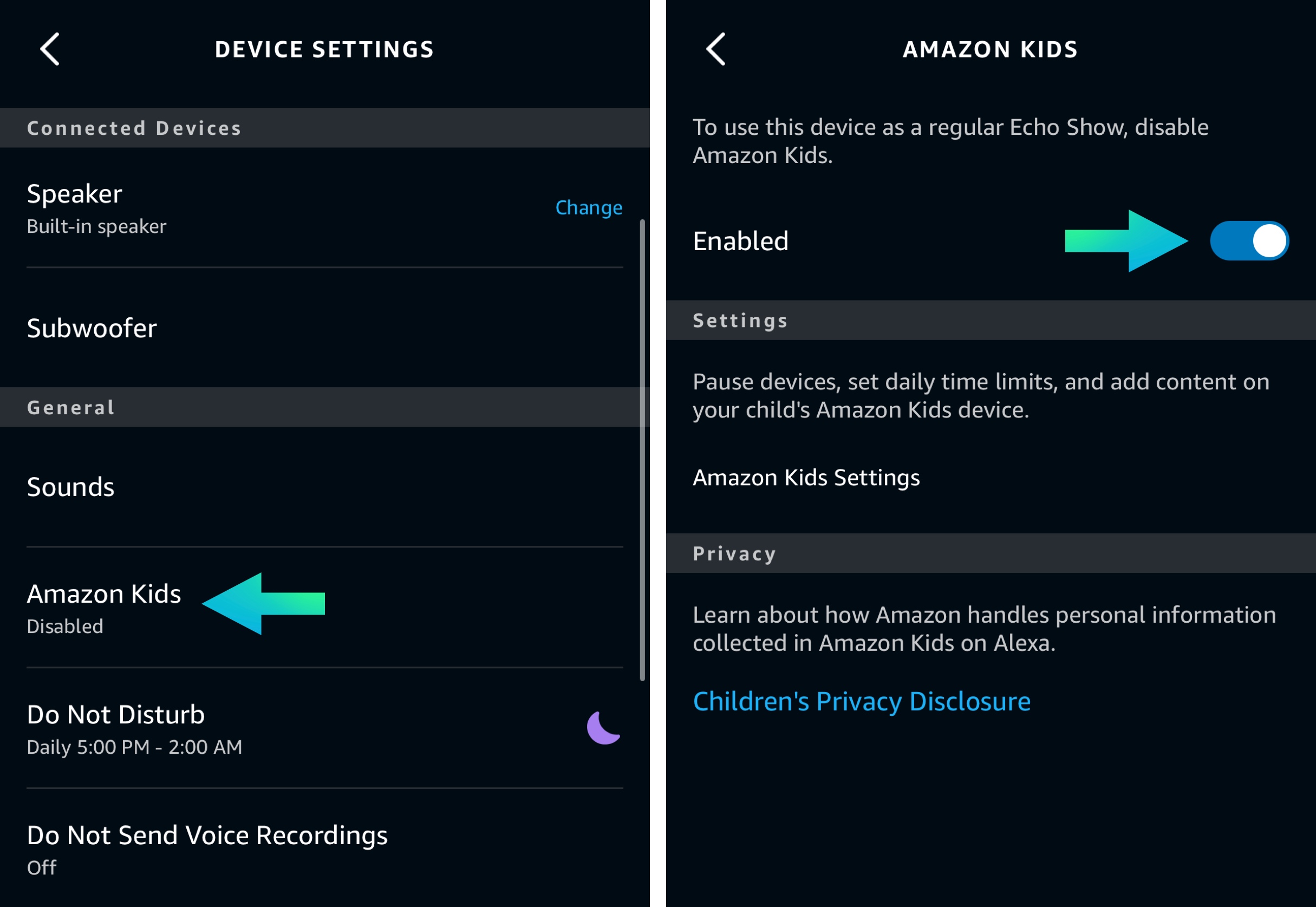This screenshot has height=907, width=1316.
Task: Open Amazon Kids Settings
Action: click(806, 478)
